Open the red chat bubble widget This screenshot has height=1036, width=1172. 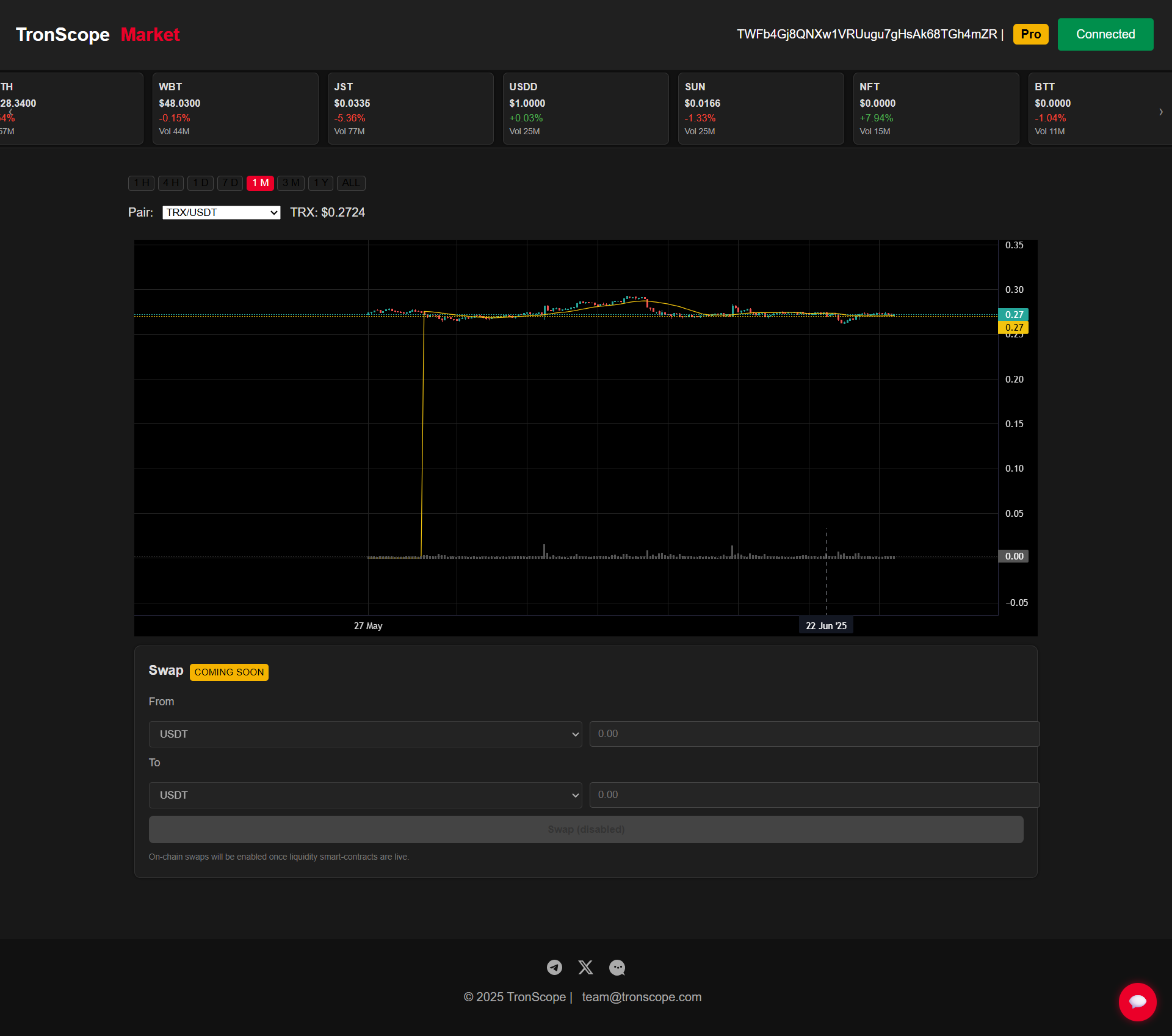coord(1137,1001)
